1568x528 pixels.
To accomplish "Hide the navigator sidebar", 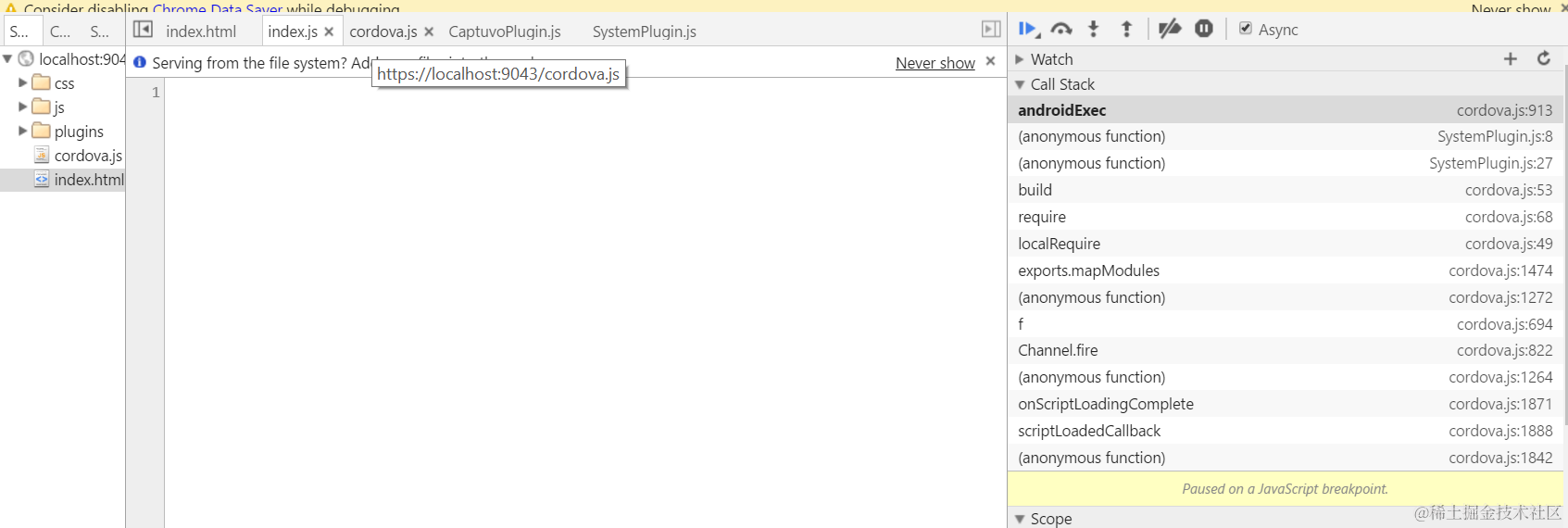I will pyautogui.click(x=143, y=30).
